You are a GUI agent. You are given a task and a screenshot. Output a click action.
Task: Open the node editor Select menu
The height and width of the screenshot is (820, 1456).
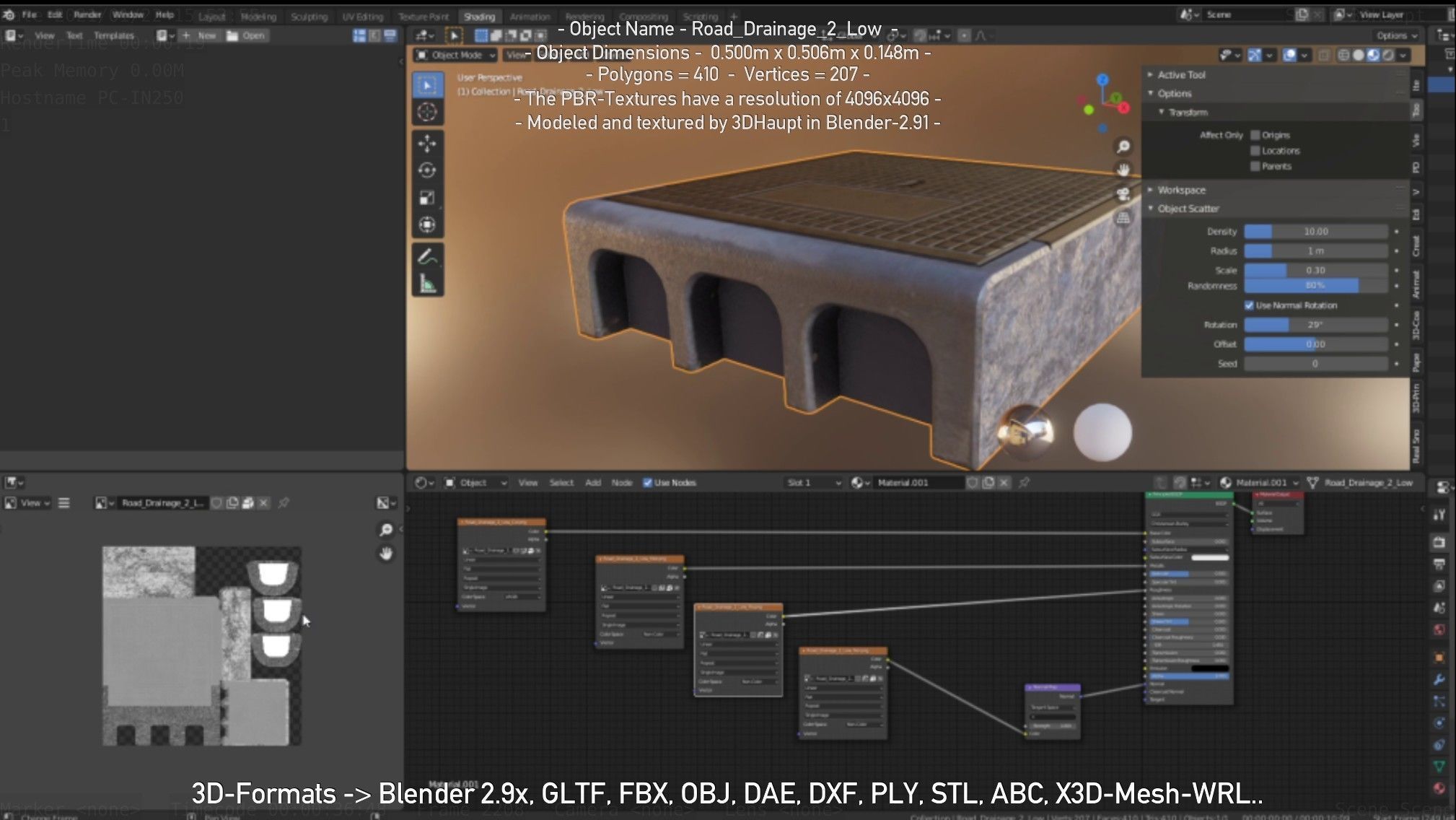pos(561,482)
